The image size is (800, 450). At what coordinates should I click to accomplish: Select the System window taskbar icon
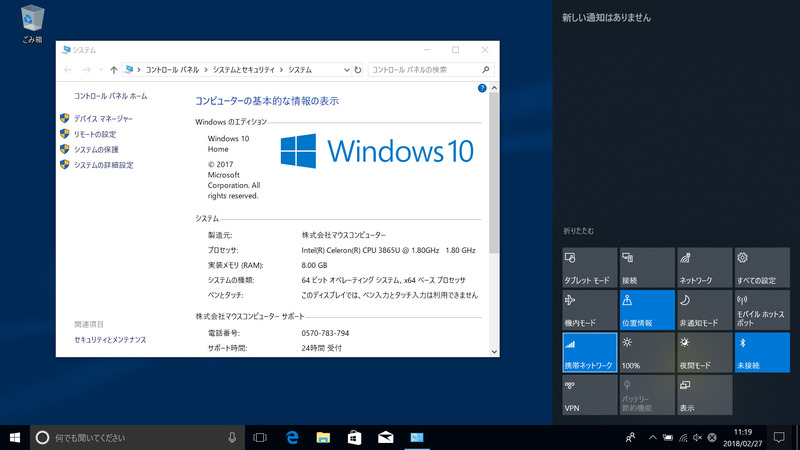[x=417, y=437]
